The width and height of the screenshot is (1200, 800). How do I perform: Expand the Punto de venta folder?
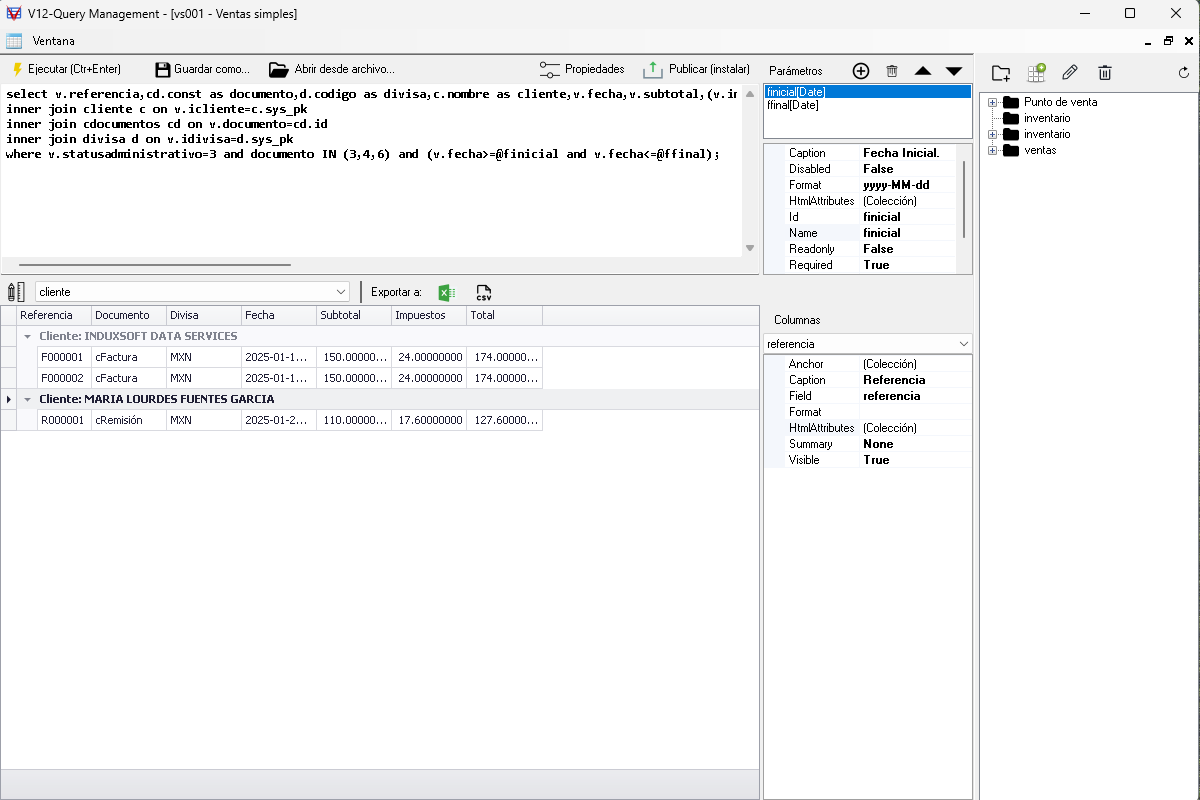coord(992,102)
